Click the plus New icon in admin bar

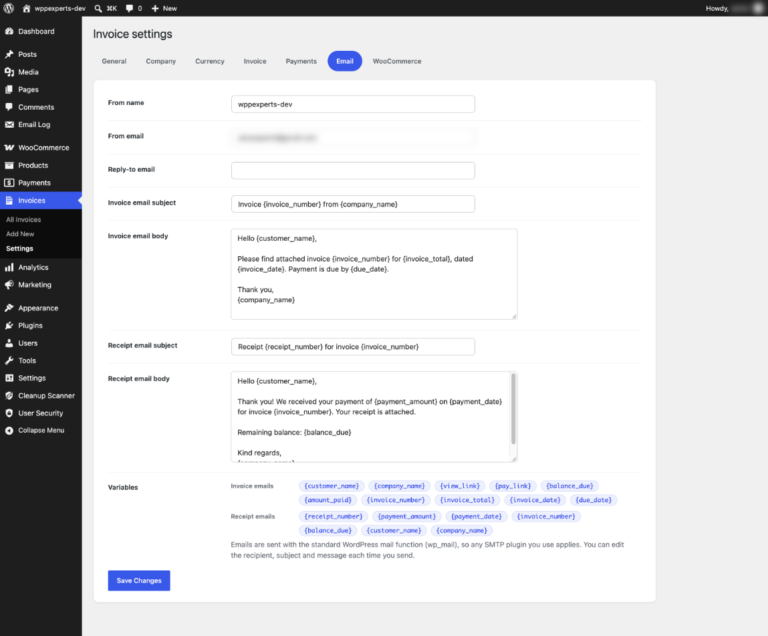point(155,8)
